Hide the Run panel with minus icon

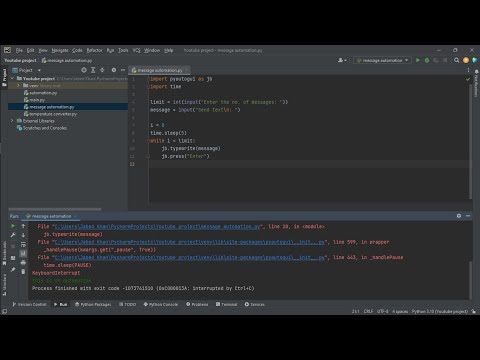(468, 216)
